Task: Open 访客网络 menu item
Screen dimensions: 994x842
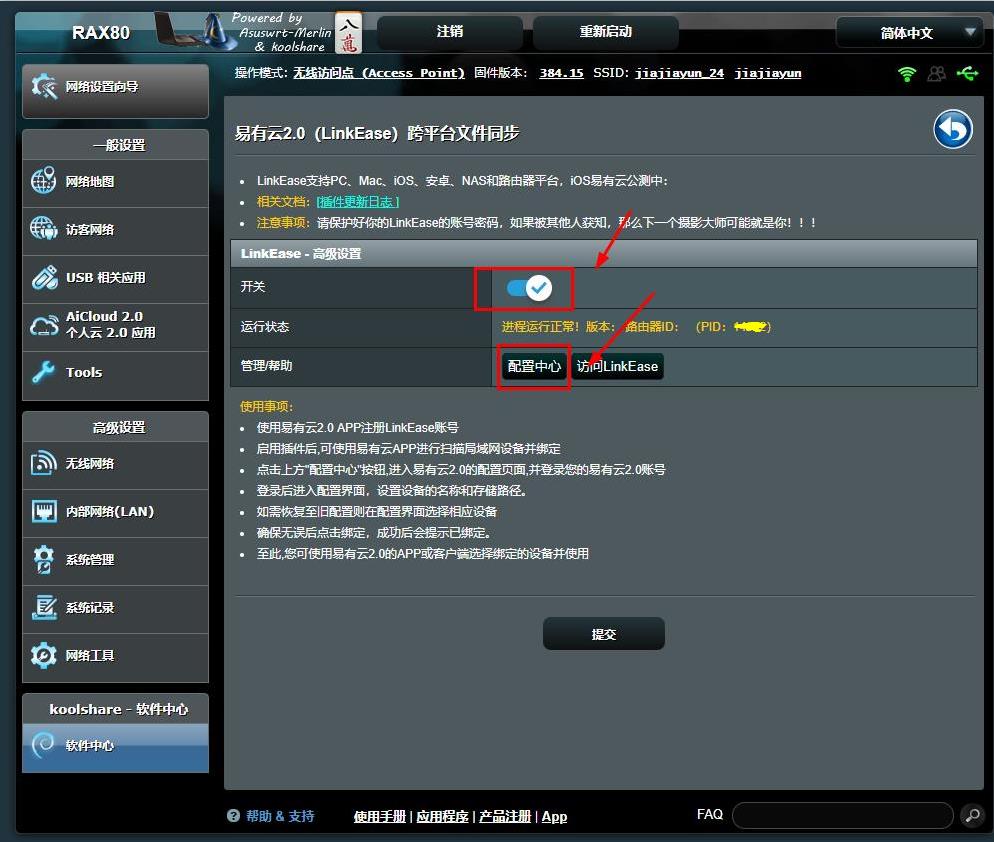Action: coord(115,230)
